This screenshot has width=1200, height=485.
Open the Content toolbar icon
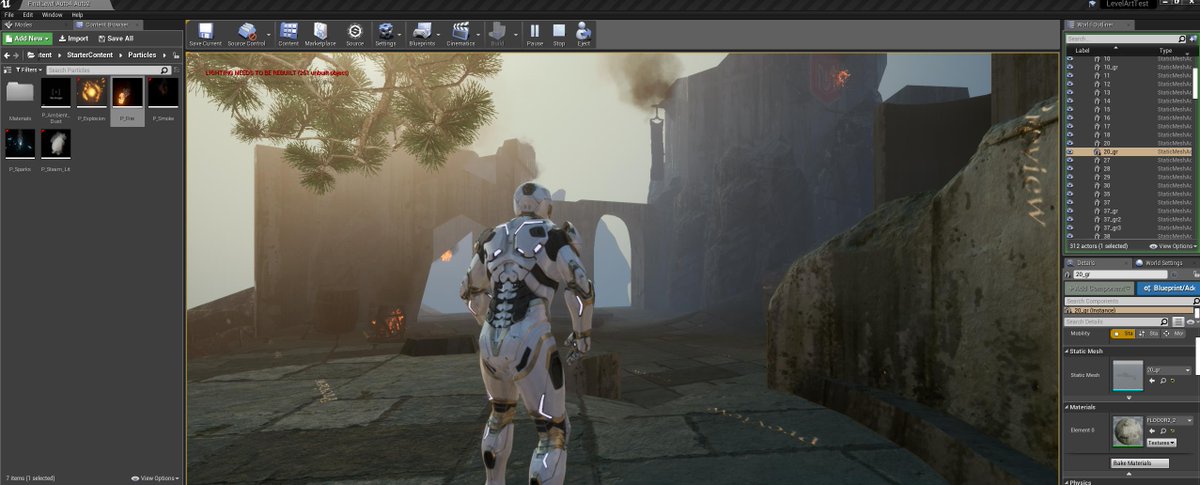click(288, 34)
